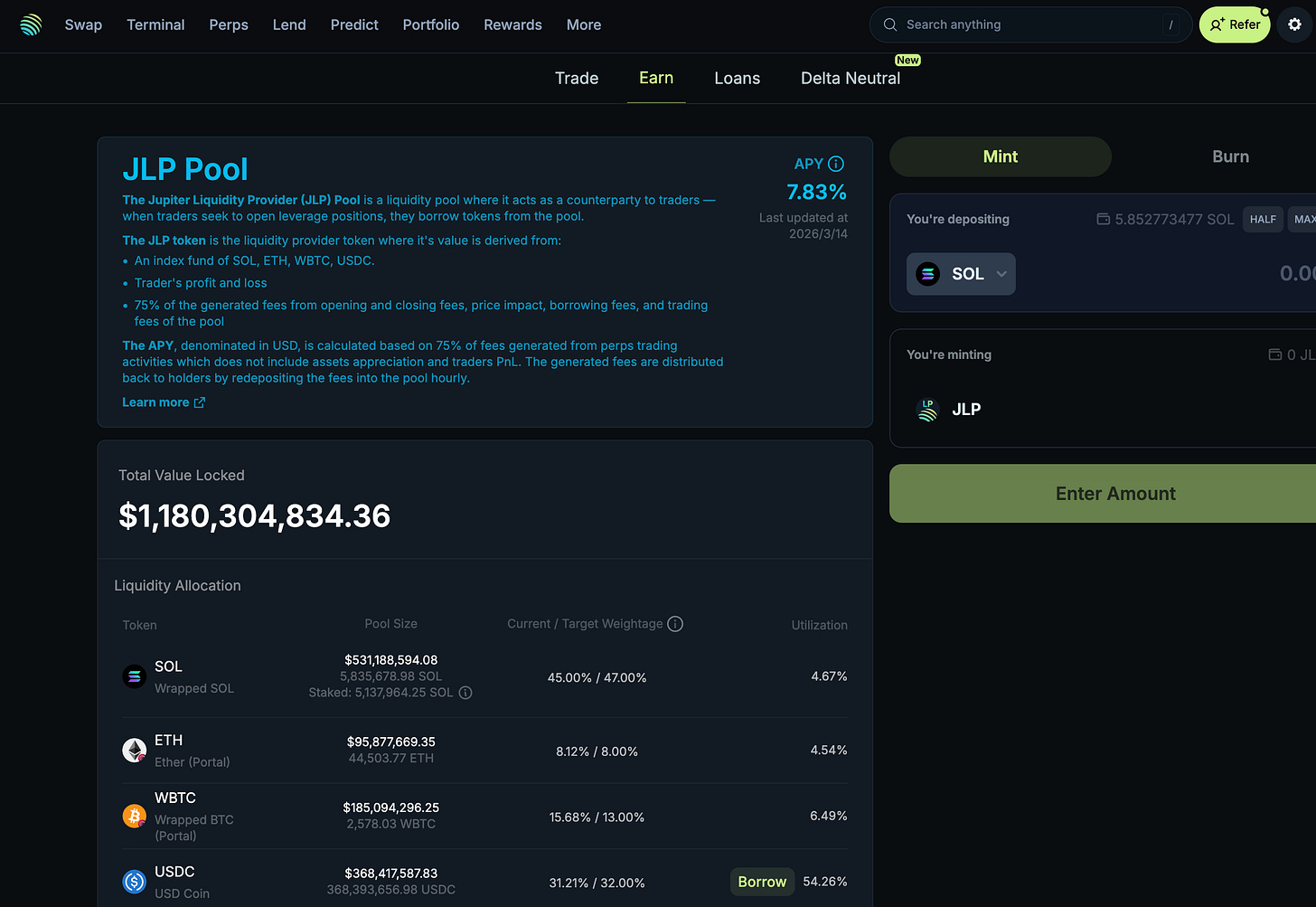Screen dimensions: 1316x907
Task: Click the 5.852773477 SOL balance
Action: point(1174,219)
